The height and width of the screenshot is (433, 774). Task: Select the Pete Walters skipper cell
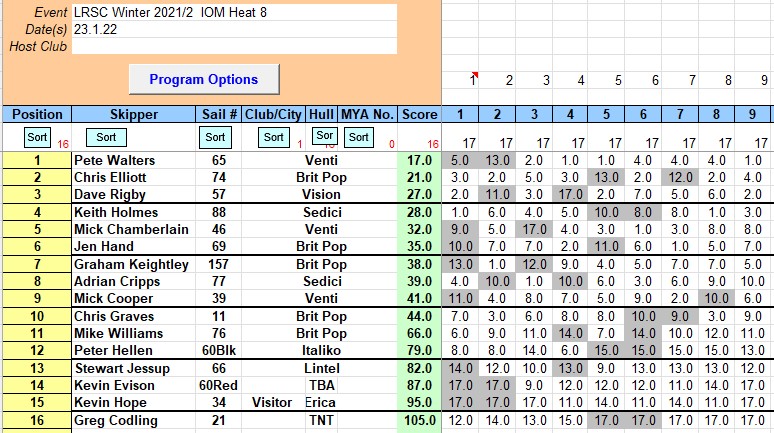click(x=134, y=160)
